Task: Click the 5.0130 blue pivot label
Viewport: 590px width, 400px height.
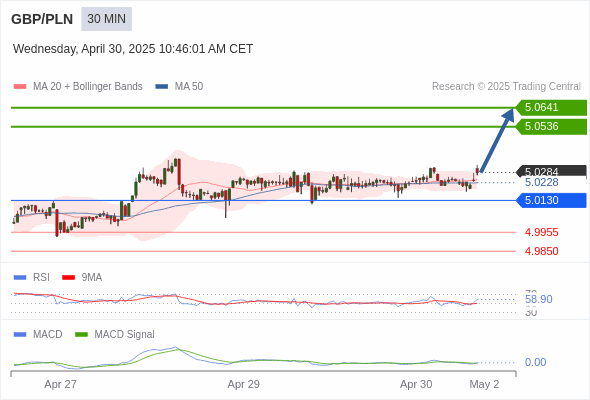Action: pyautogui.click(x=551, y=200)
